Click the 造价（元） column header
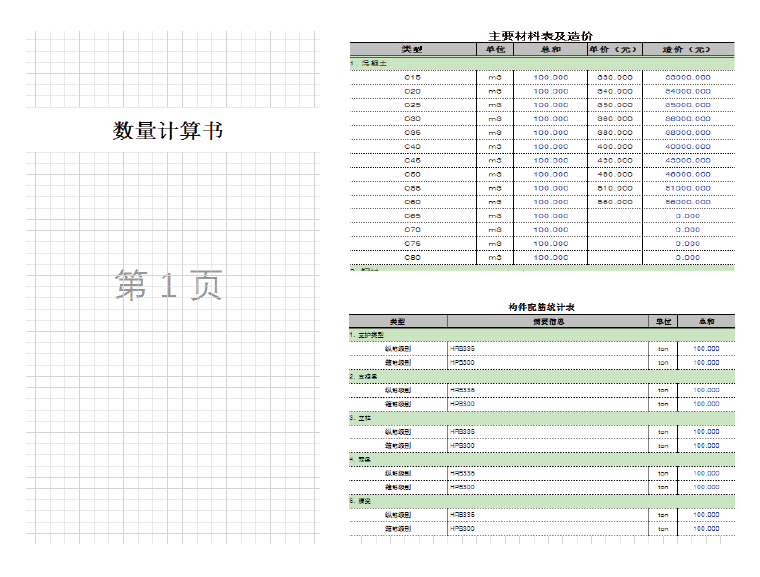Viewport: 760px width, 577px height. pyautogui.click(x=688, y=49)
